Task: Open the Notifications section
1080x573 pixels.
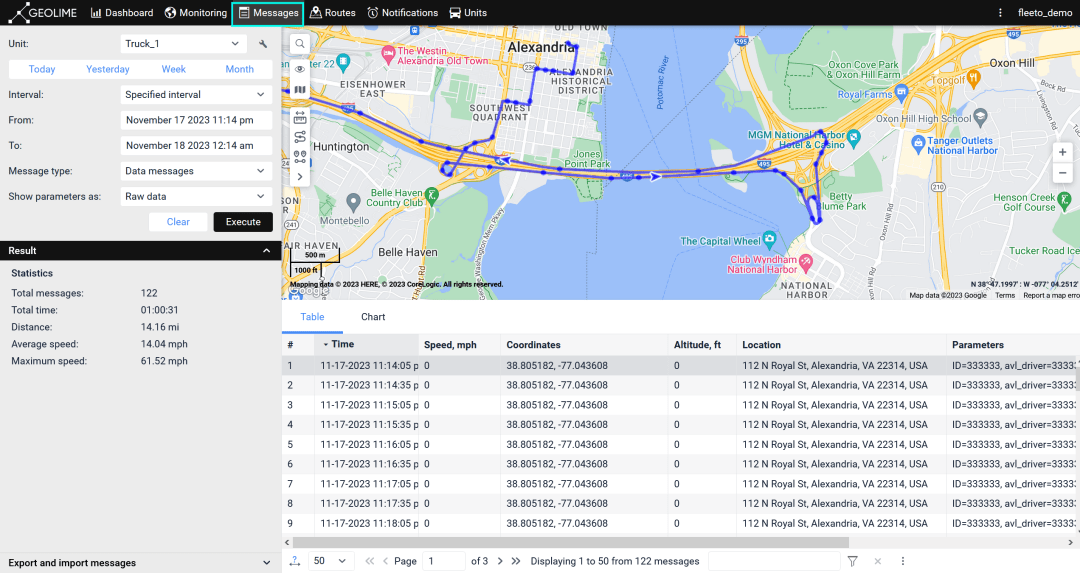Action: (x=402, y=12)
